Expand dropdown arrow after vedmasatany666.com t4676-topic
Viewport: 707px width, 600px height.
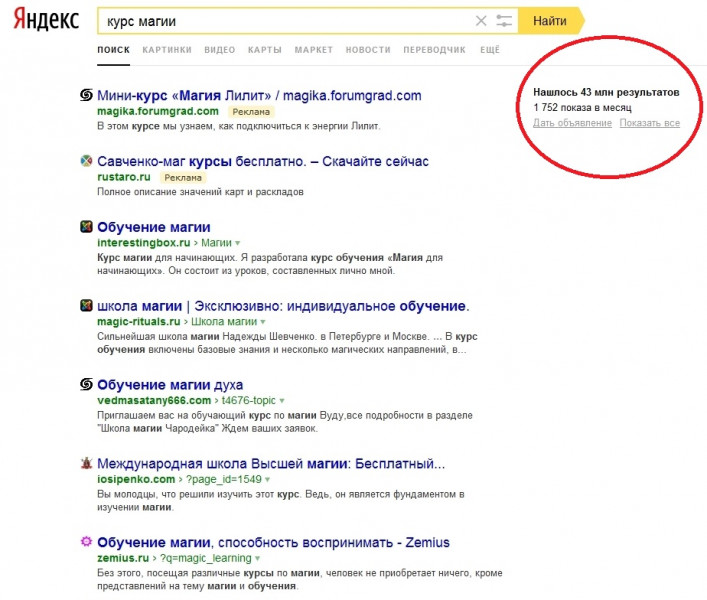pos(282,401)
